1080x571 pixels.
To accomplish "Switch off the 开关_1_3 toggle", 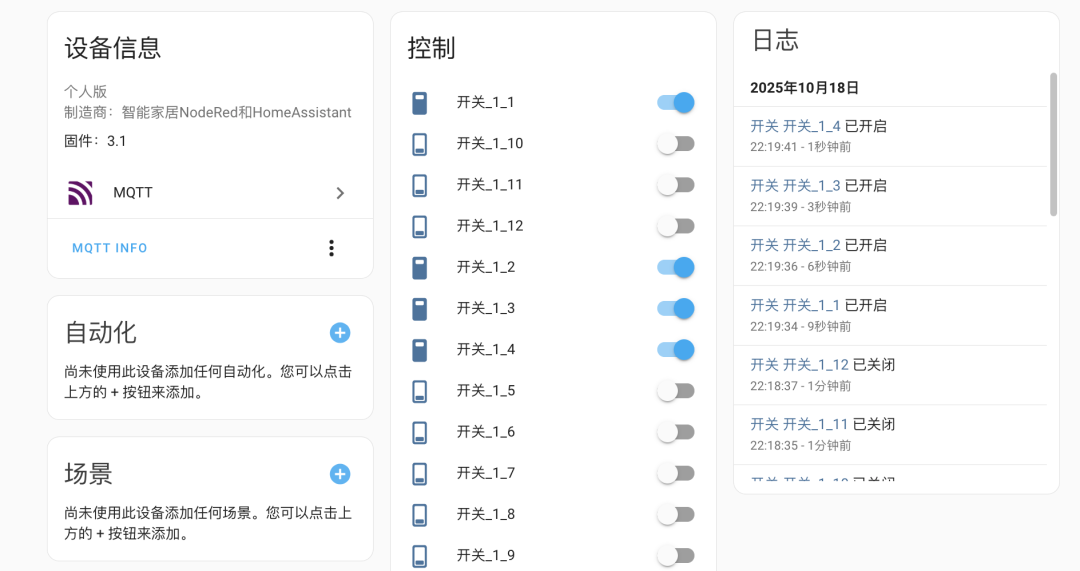I will click(x=676, y=309).
